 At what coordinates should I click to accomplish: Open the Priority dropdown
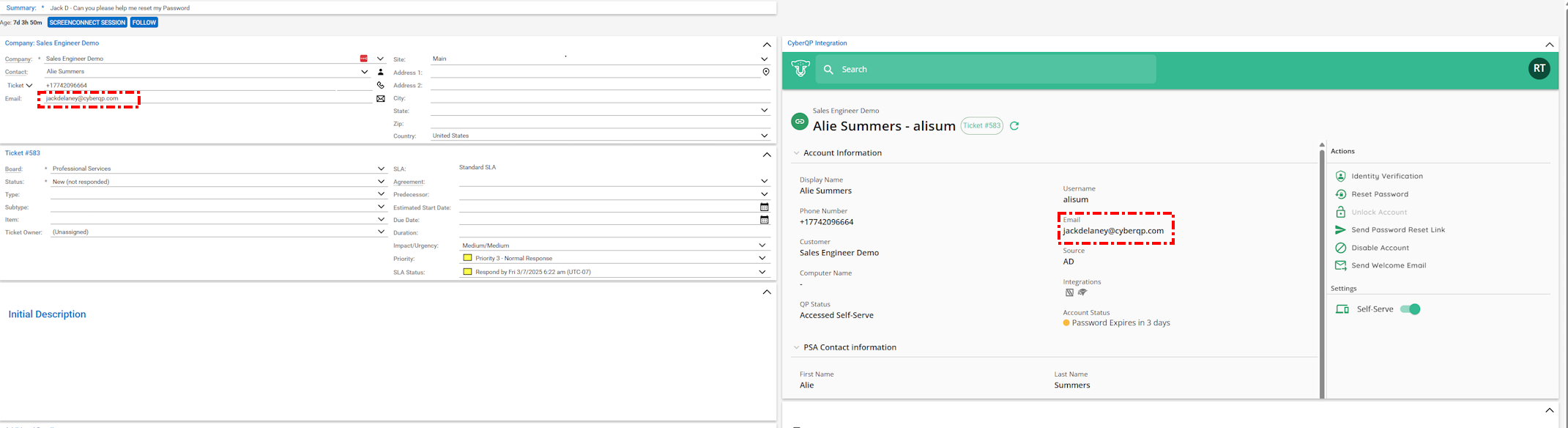pyautogui.click(x=762, y=258)
